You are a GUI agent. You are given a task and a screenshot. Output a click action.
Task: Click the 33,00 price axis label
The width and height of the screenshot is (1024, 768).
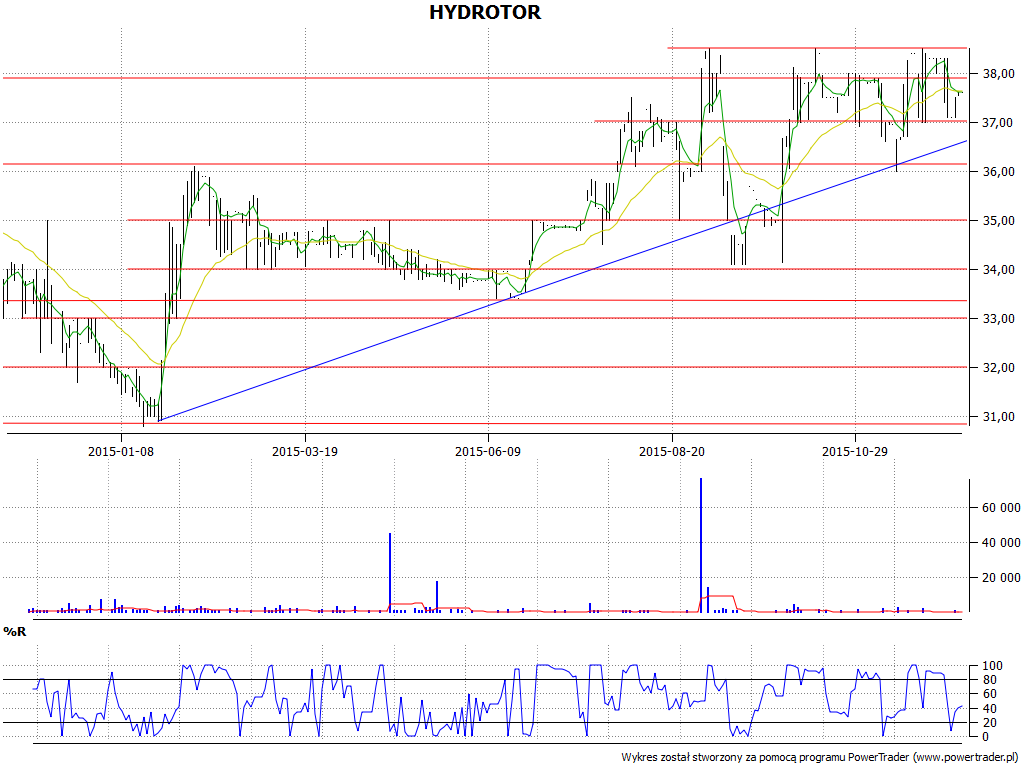pyautogui.click(x=999, y=319)
